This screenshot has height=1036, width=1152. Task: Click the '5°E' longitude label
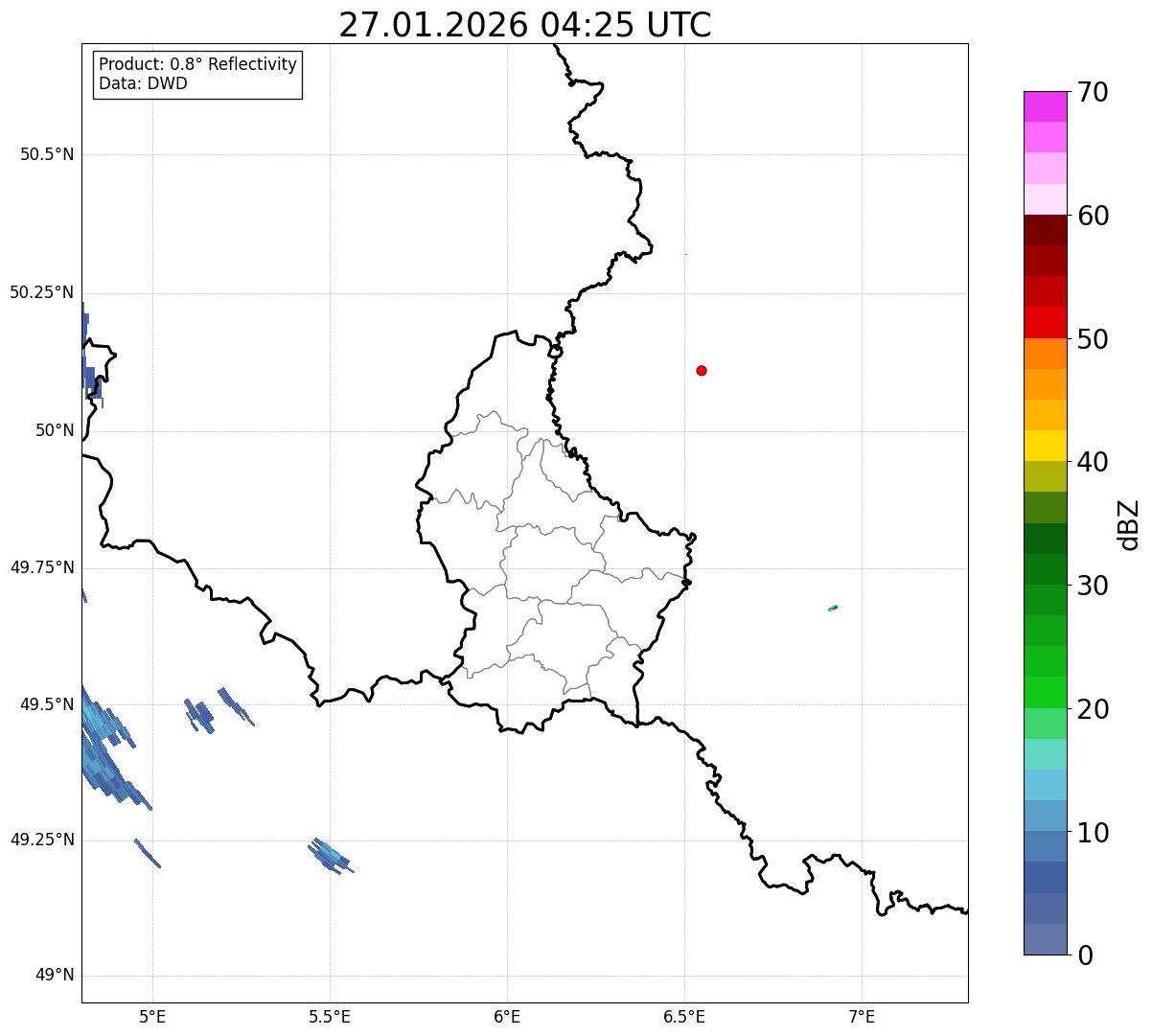click(x=152, y=1017)
